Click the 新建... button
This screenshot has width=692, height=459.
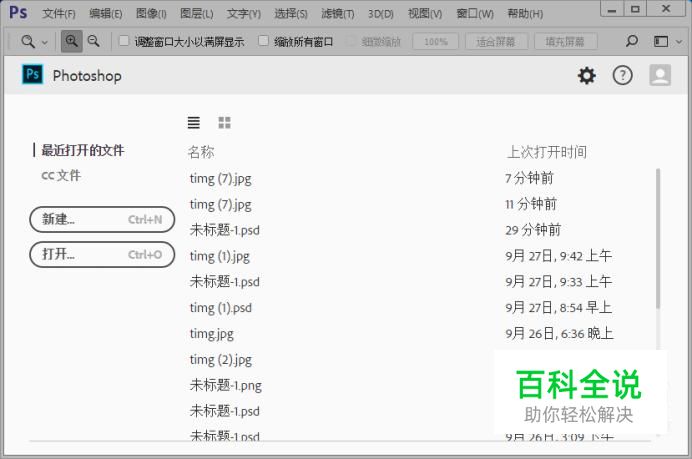click(102, 219)
